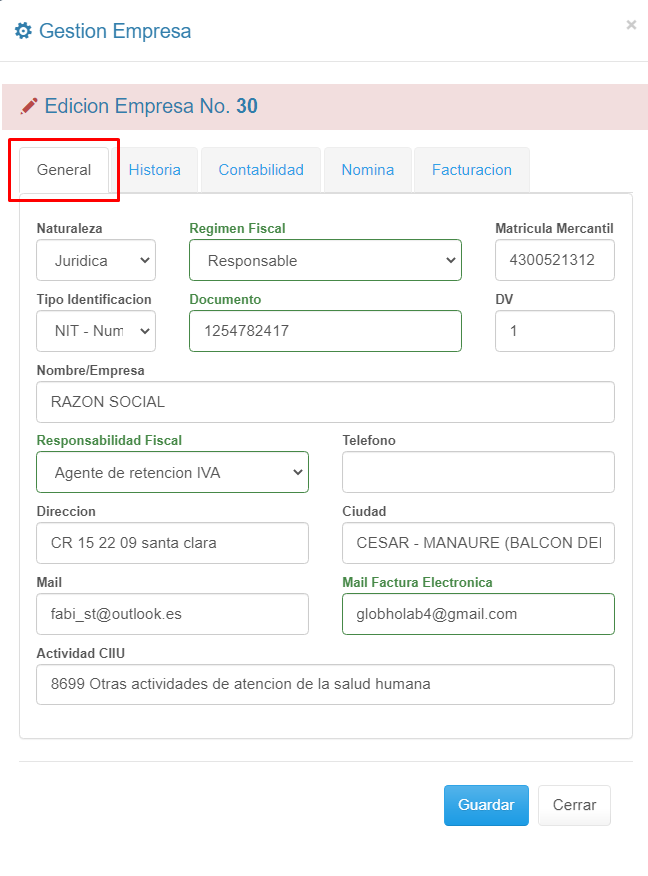Click the pencil icon beside Edicion Empresa

[x=29, y=106]
